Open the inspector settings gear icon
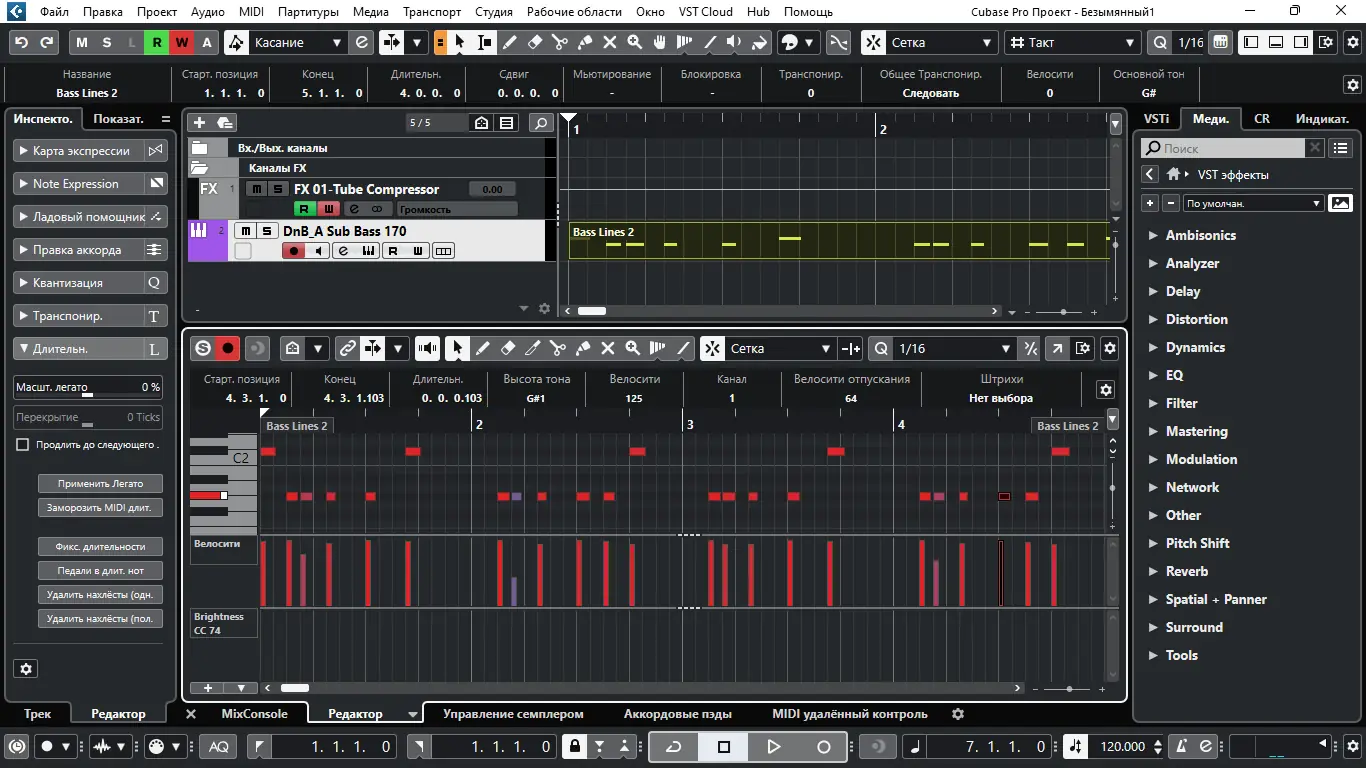Screen dimensions: 1366x768 point(27,669)
